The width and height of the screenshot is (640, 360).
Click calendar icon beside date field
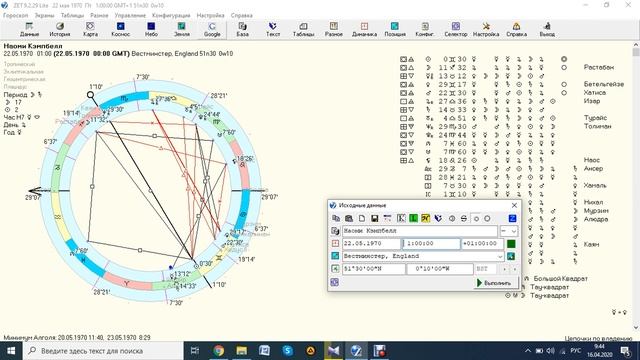pyautogui.click(x=335, y=243)
